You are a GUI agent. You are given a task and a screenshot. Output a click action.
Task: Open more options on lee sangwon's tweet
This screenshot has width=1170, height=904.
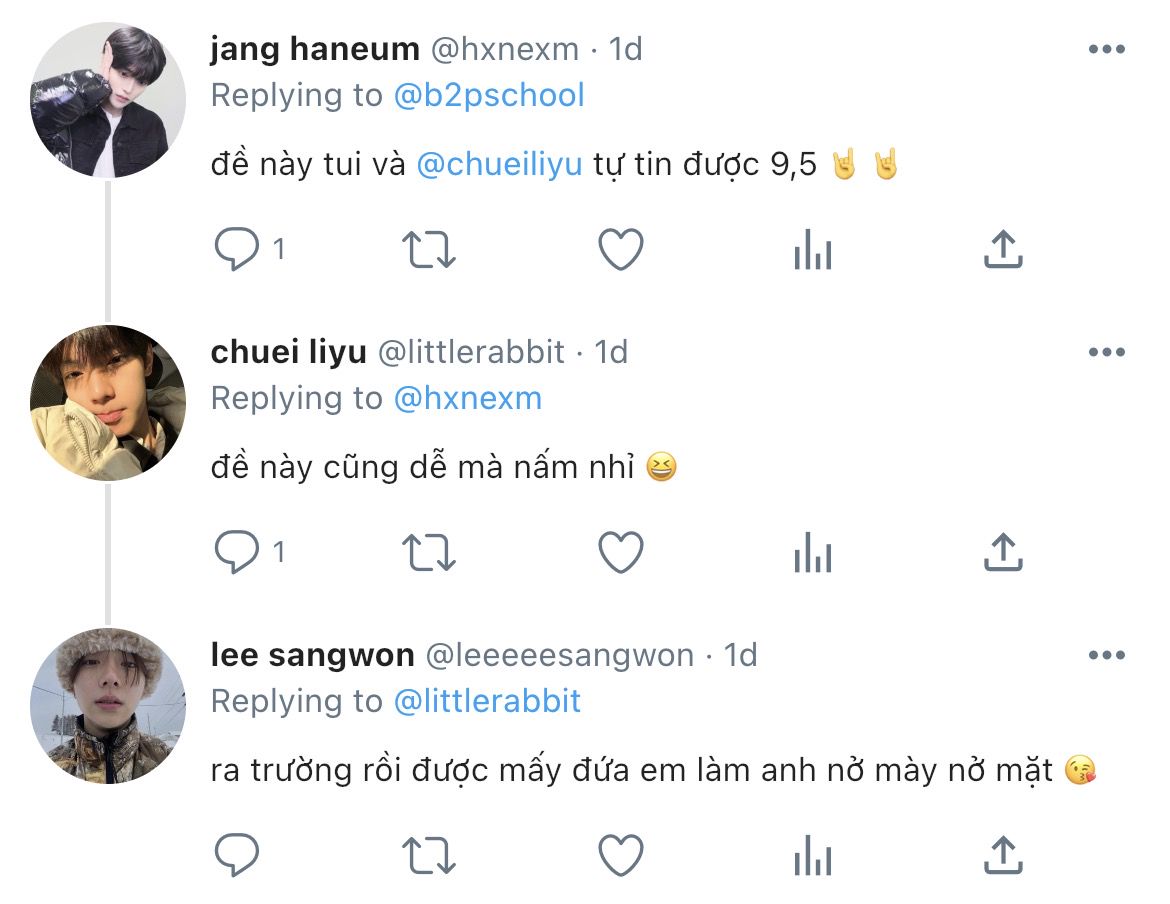1106,656
